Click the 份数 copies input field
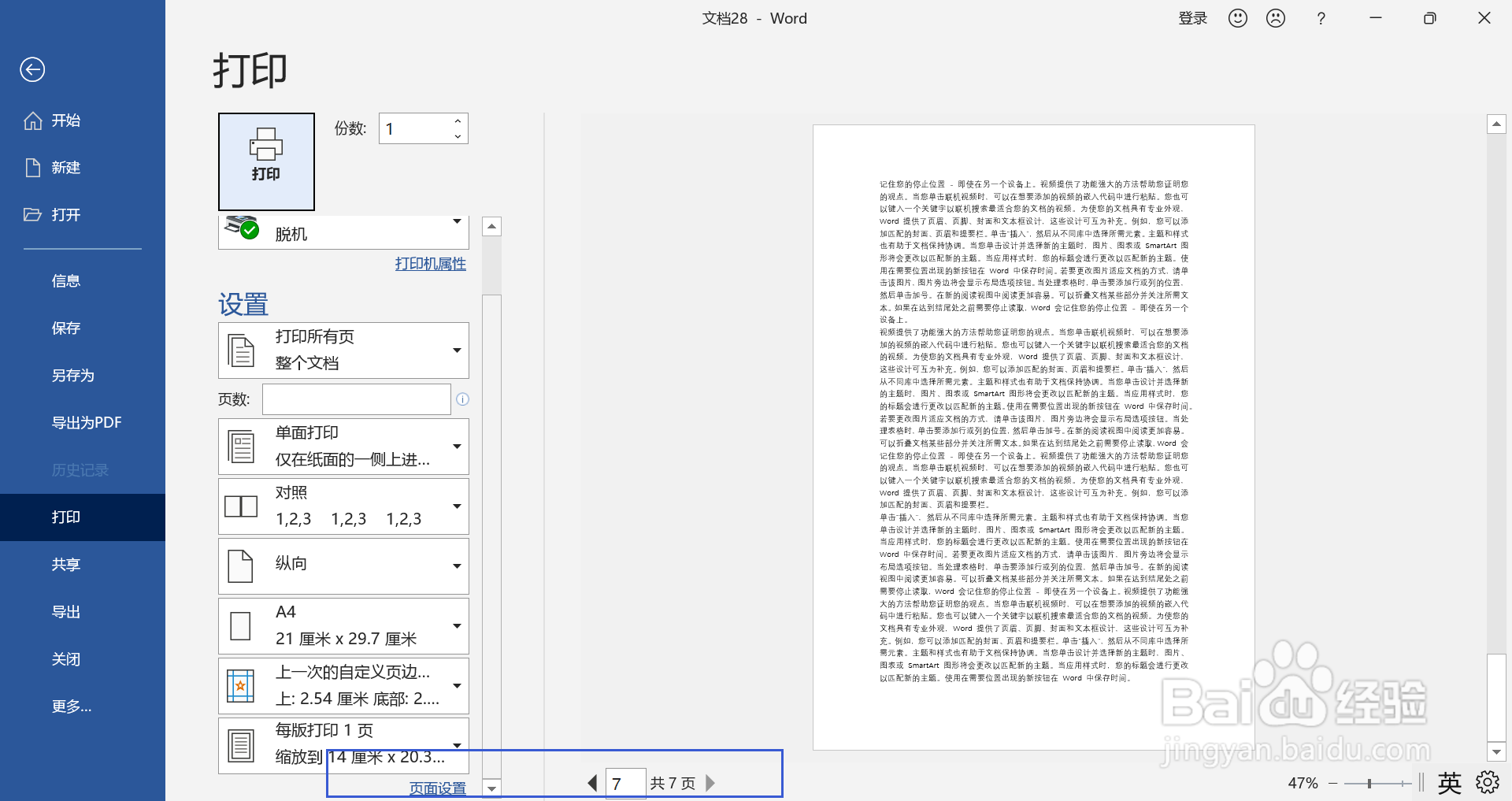 pyautogui.click(x=415, y=128)
